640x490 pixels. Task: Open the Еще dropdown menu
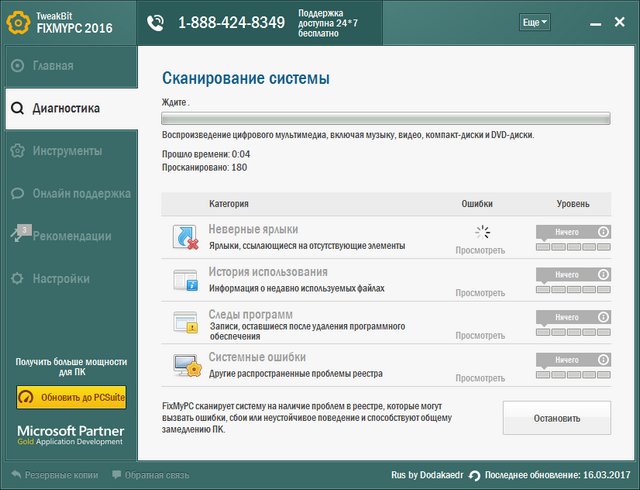tap(534, 22)
